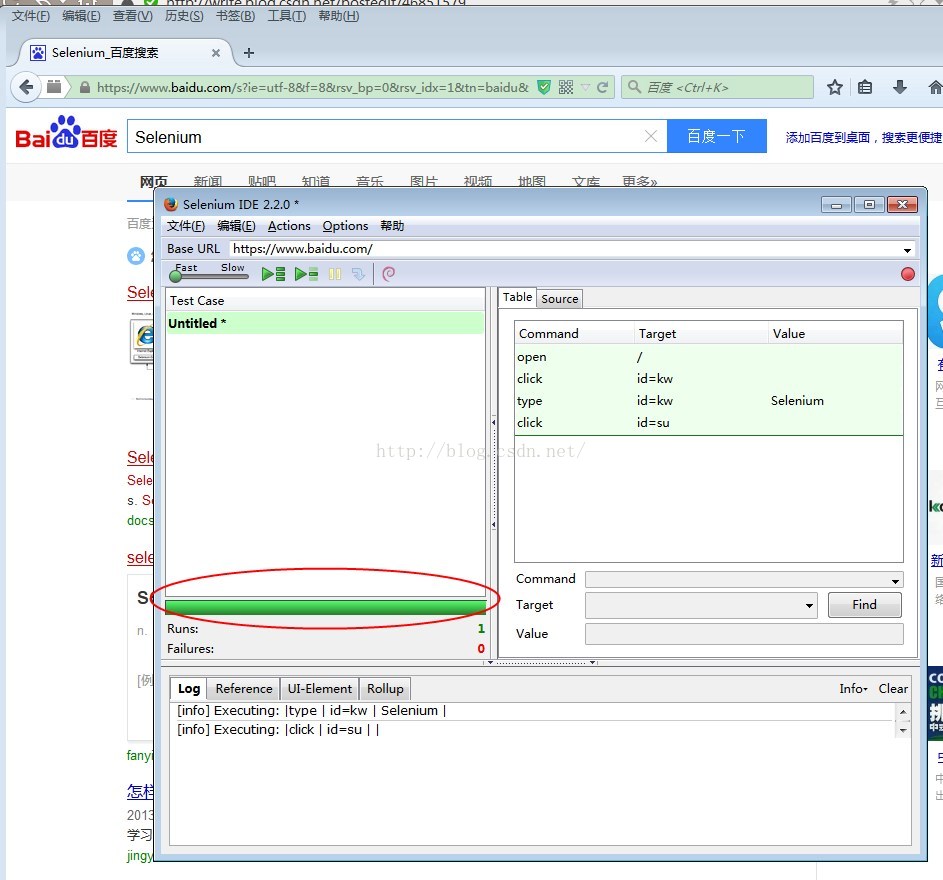Apply rollup rules spiral icon
Viewport: 943px width, 880px height.
click(x=389, y=274)
